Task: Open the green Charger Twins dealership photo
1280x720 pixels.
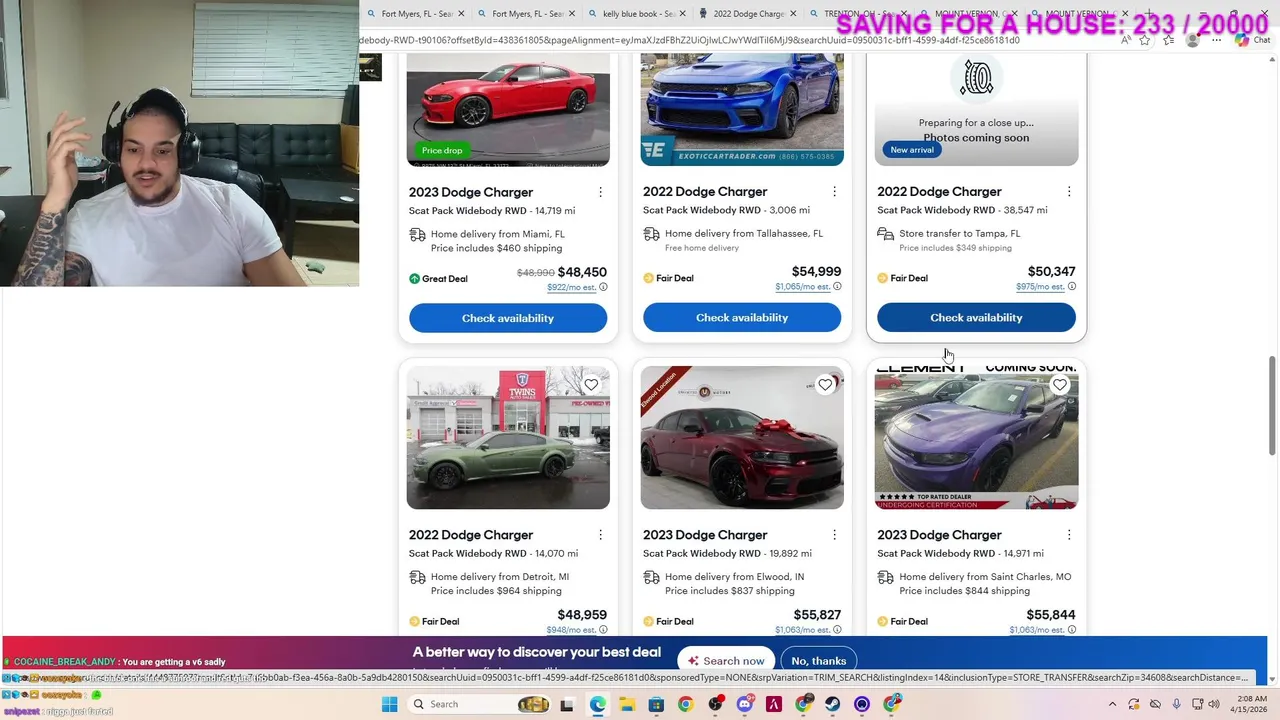Action: (x=508, y=438)
